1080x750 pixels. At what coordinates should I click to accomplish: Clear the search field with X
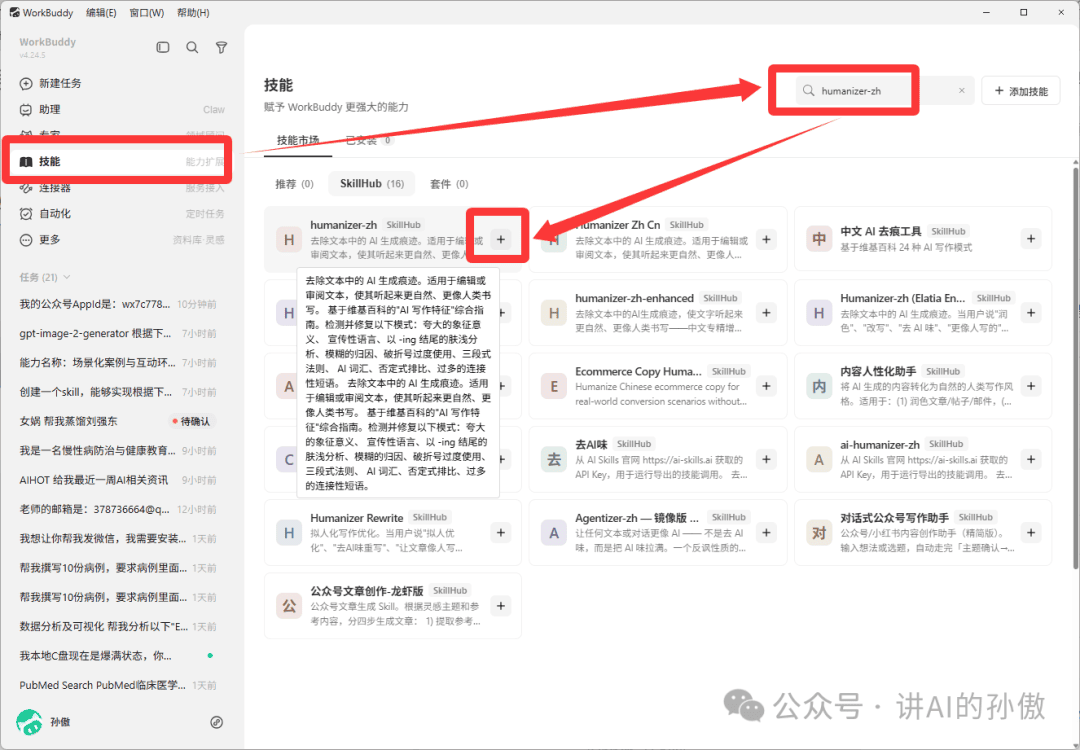tap(962, 90)
